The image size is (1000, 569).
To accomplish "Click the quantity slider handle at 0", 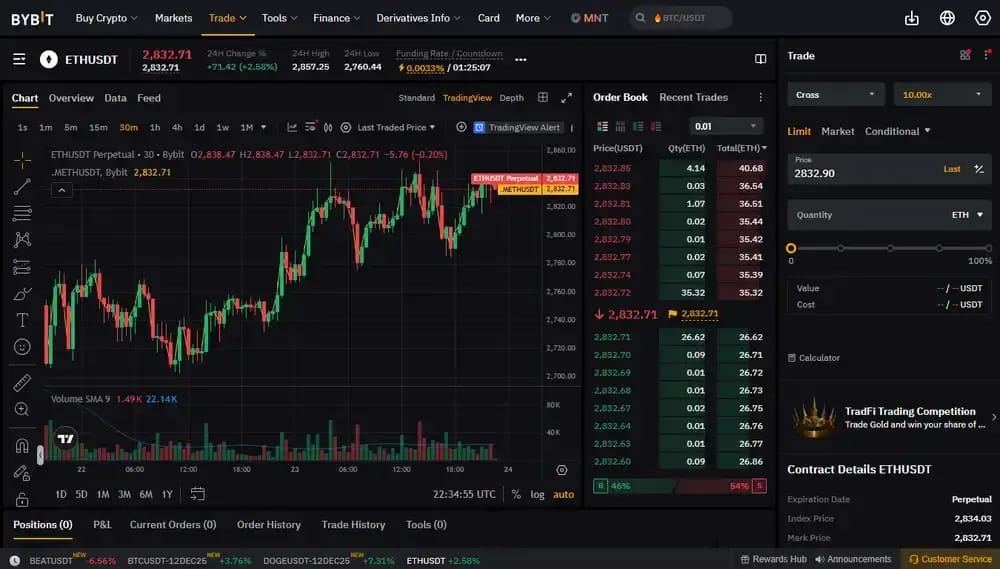I will point(791,248).
